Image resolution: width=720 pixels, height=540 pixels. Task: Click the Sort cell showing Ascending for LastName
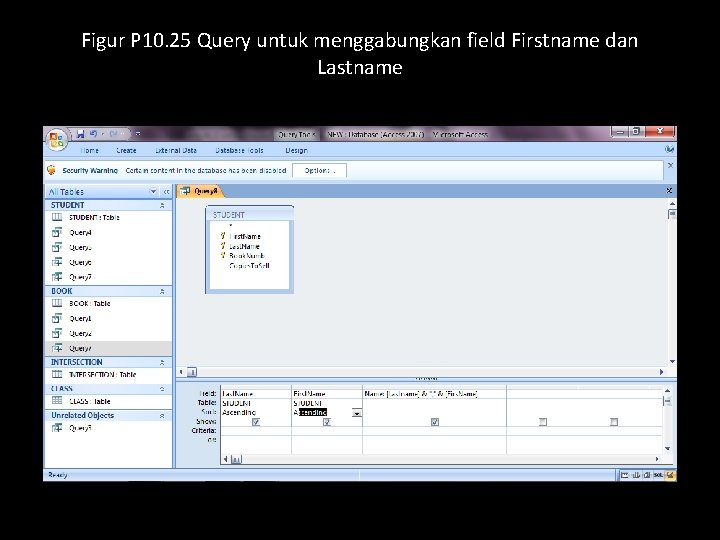[256, 412]
